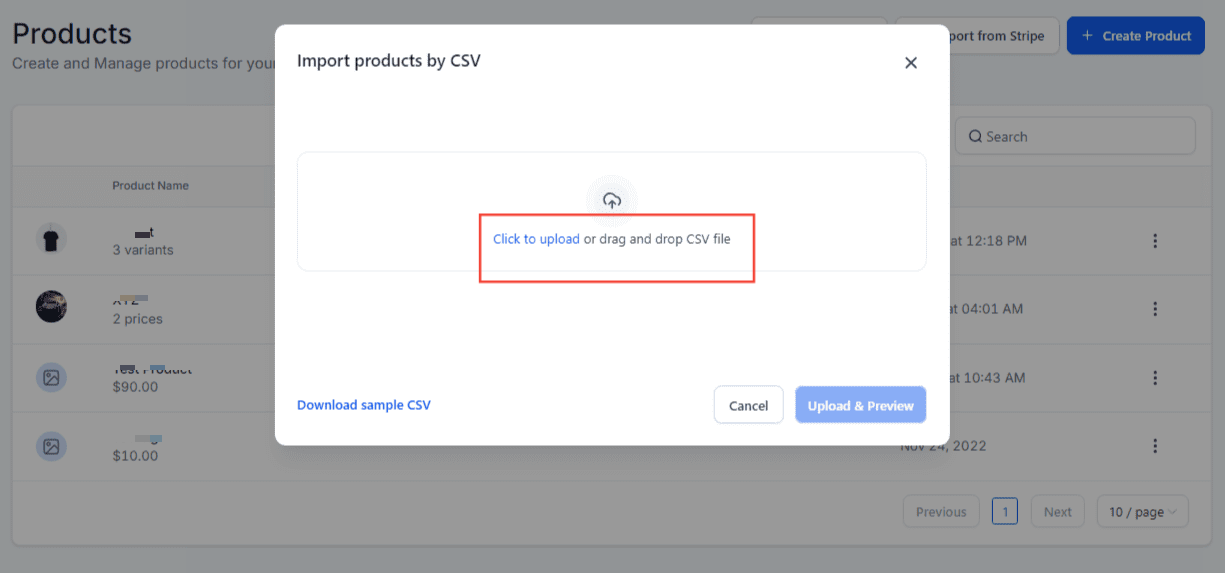Click the Import from Stripe button
The image size is (1225, 573).
978,36
